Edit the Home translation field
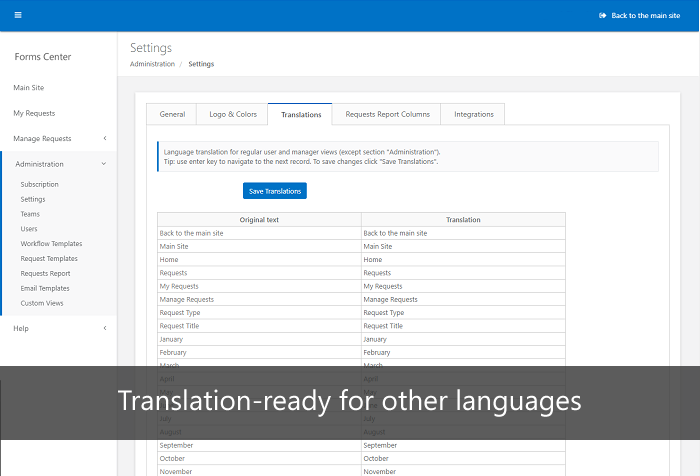700x476 pixels. [x=463, y=259]
